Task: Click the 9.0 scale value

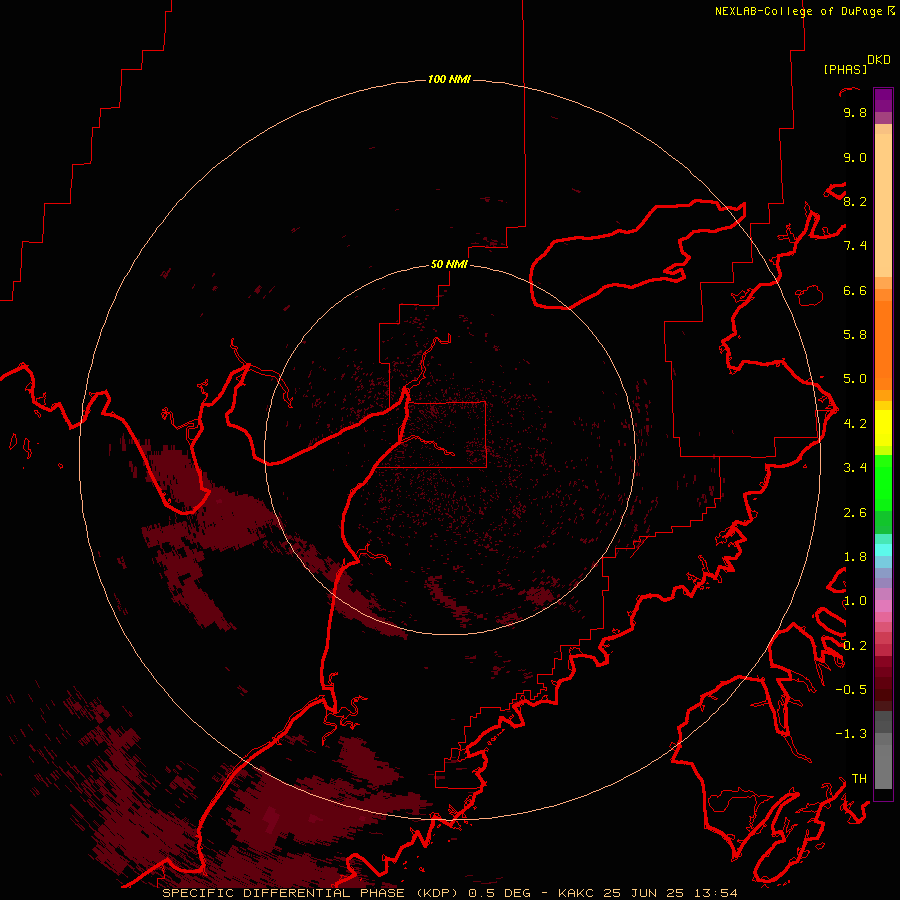Action: 855,157
